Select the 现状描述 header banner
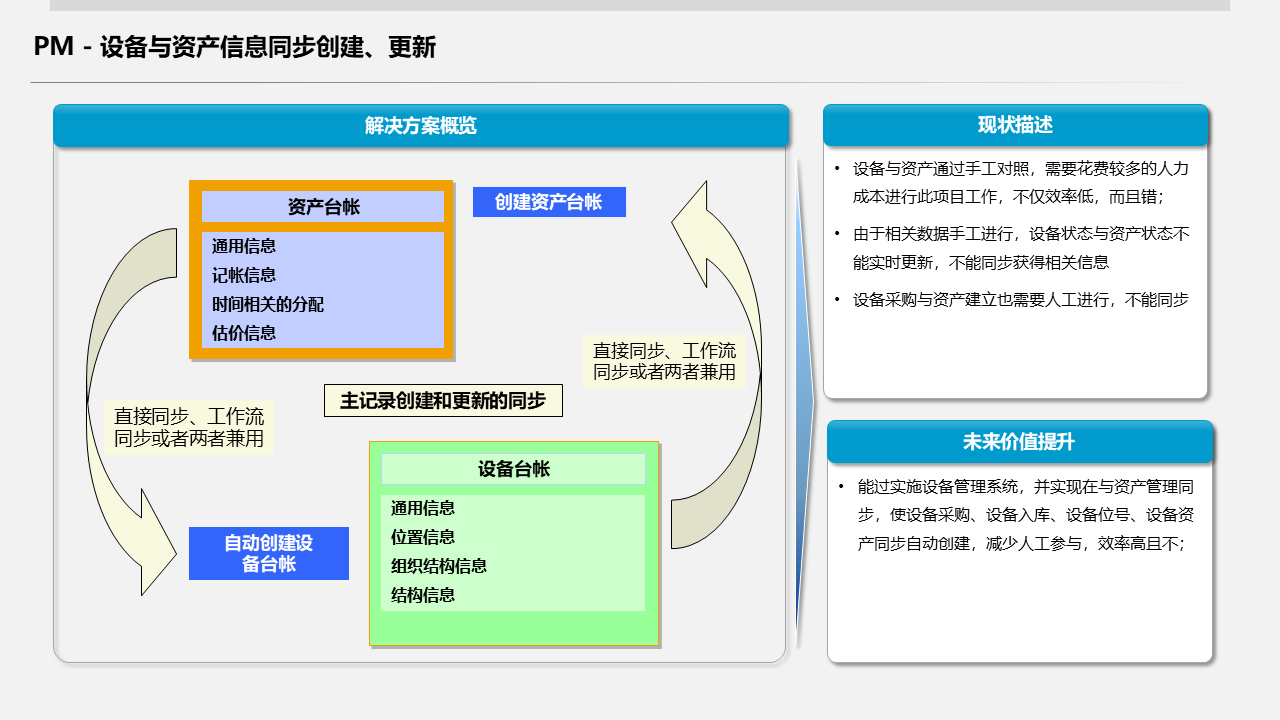1280x720 pixels. click(x=1015, y=125)
